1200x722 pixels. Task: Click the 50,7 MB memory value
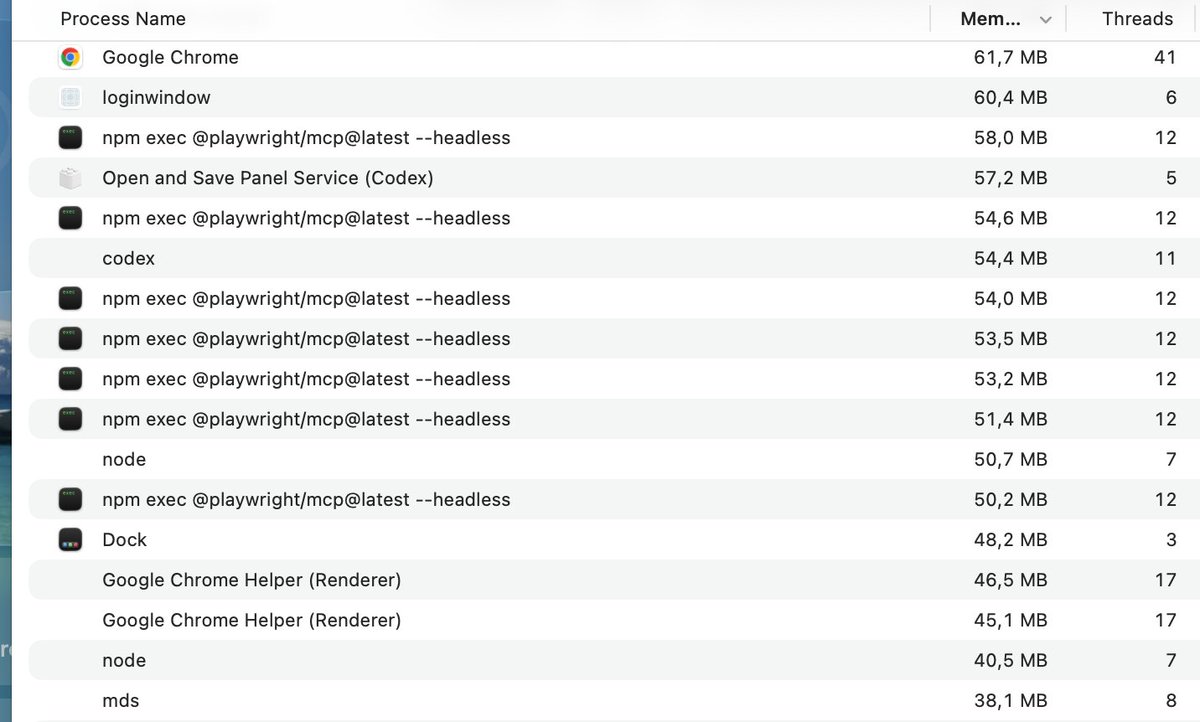pyautogui.click(x=1011, y=459)
